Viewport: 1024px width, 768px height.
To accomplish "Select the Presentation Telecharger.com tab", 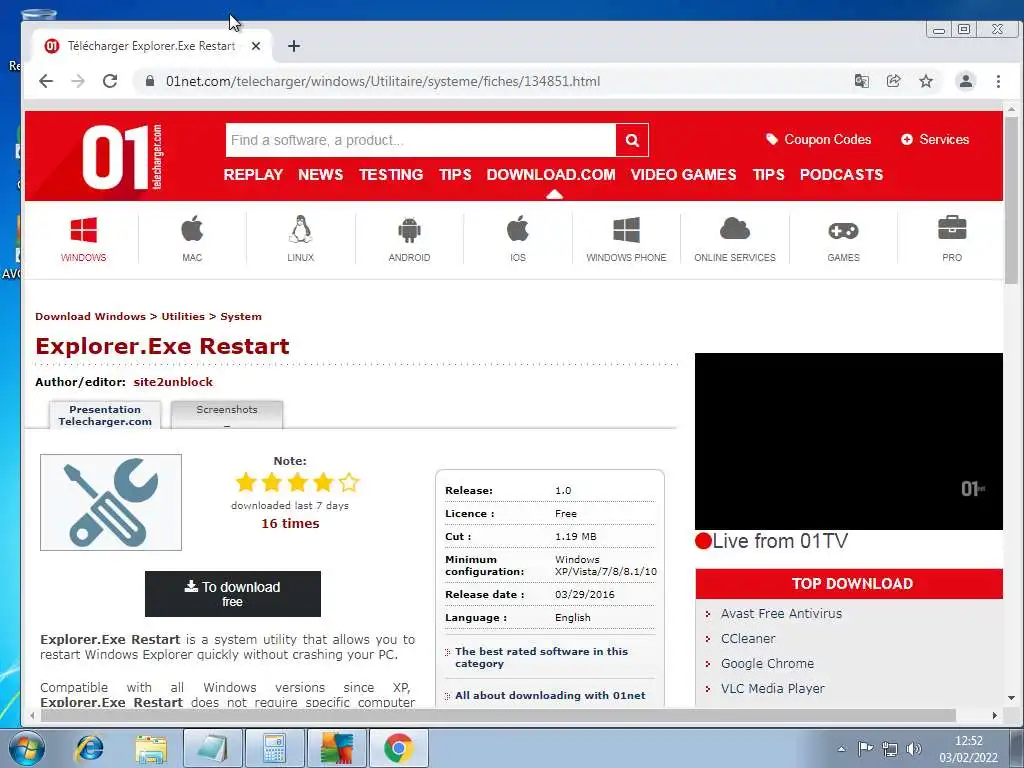I will point(105,415).
